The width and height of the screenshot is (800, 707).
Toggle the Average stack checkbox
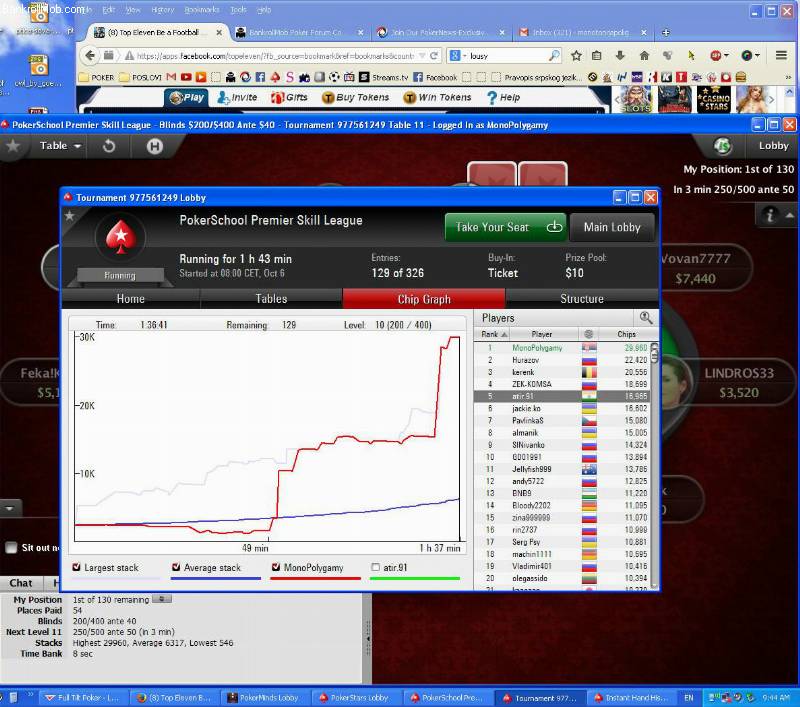[x=176, y=567]
